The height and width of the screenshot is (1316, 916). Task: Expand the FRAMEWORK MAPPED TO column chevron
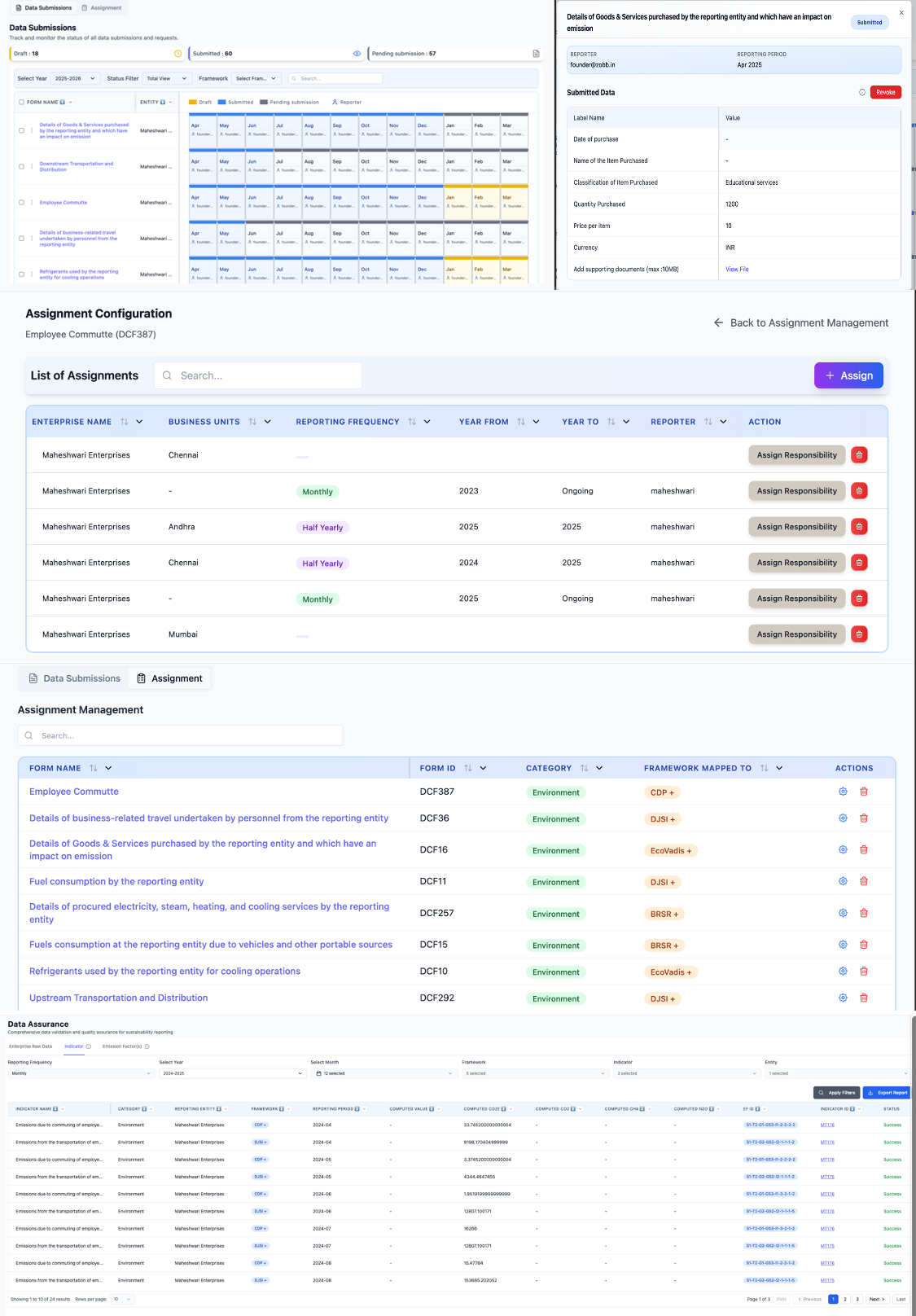point(779,768)
